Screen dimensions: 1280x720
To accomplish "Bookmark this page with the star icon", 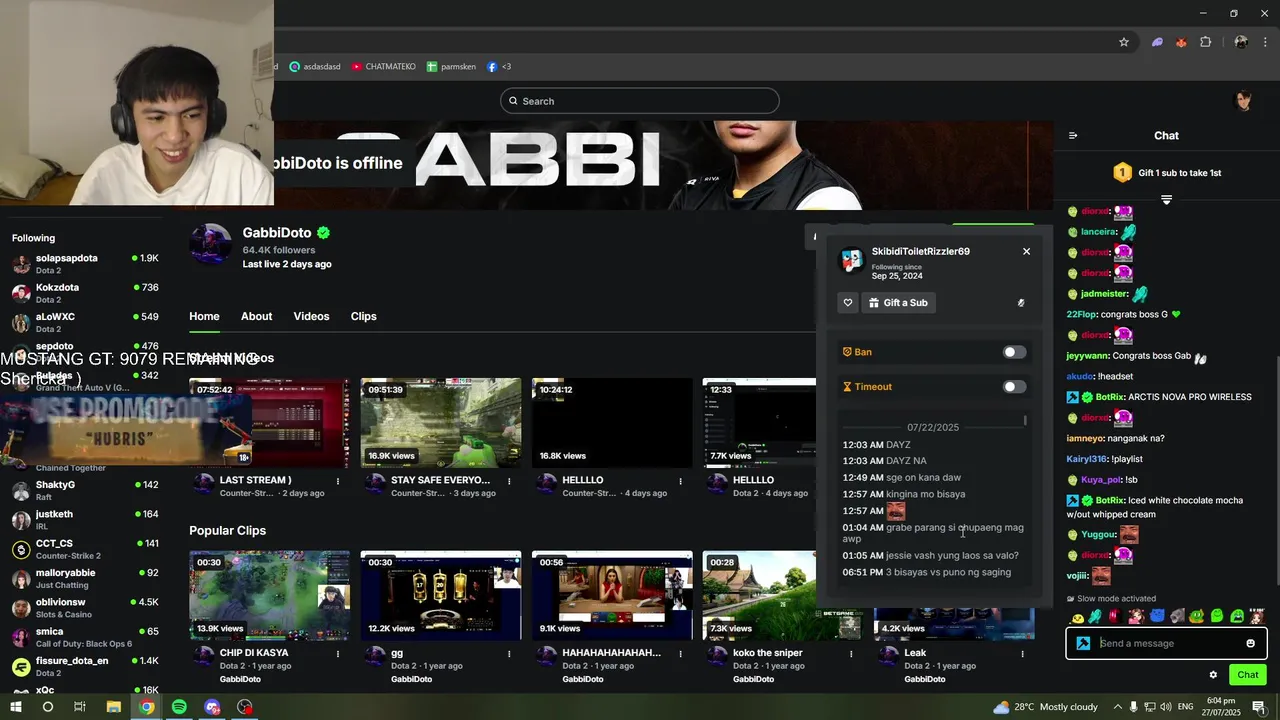I will tap(1124, 42).
